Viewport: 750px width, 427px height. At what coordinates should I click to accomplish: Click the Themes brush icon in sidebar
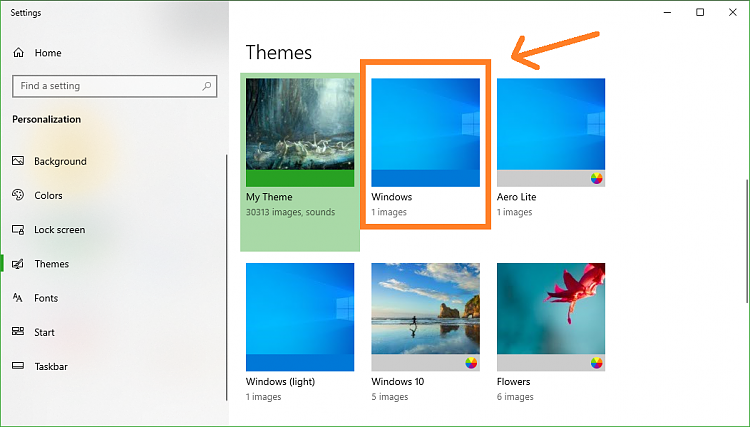point(18,264)
